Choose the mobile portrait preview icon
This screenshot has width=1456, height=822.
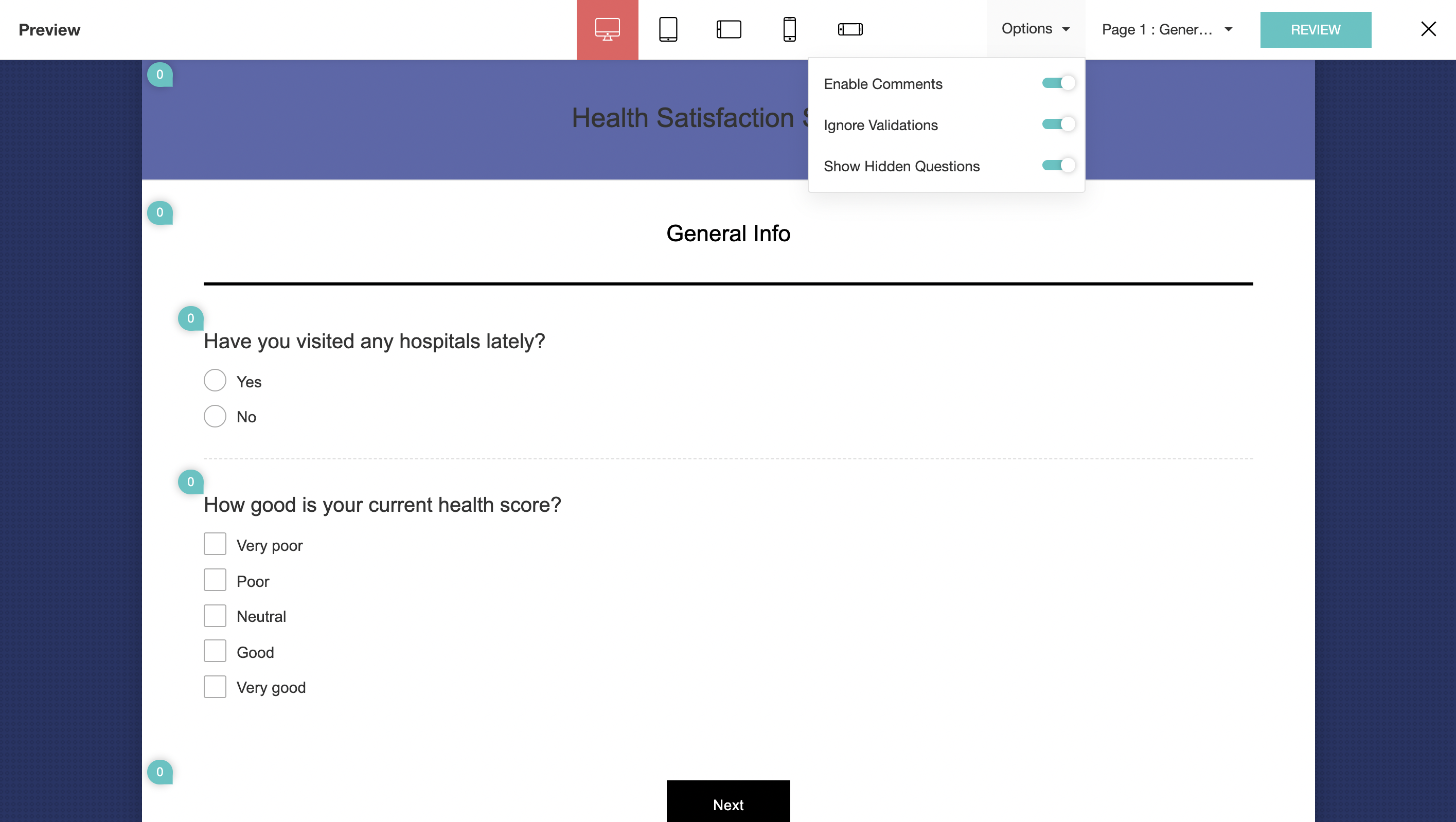[789, 29]
